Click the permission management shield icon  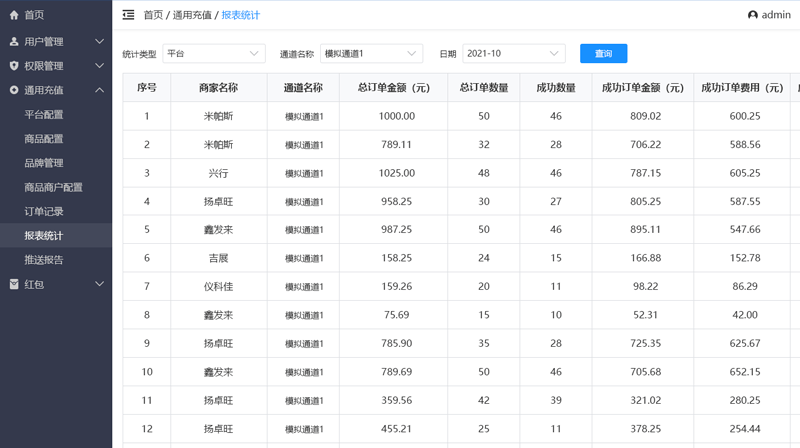coord(14,66)
